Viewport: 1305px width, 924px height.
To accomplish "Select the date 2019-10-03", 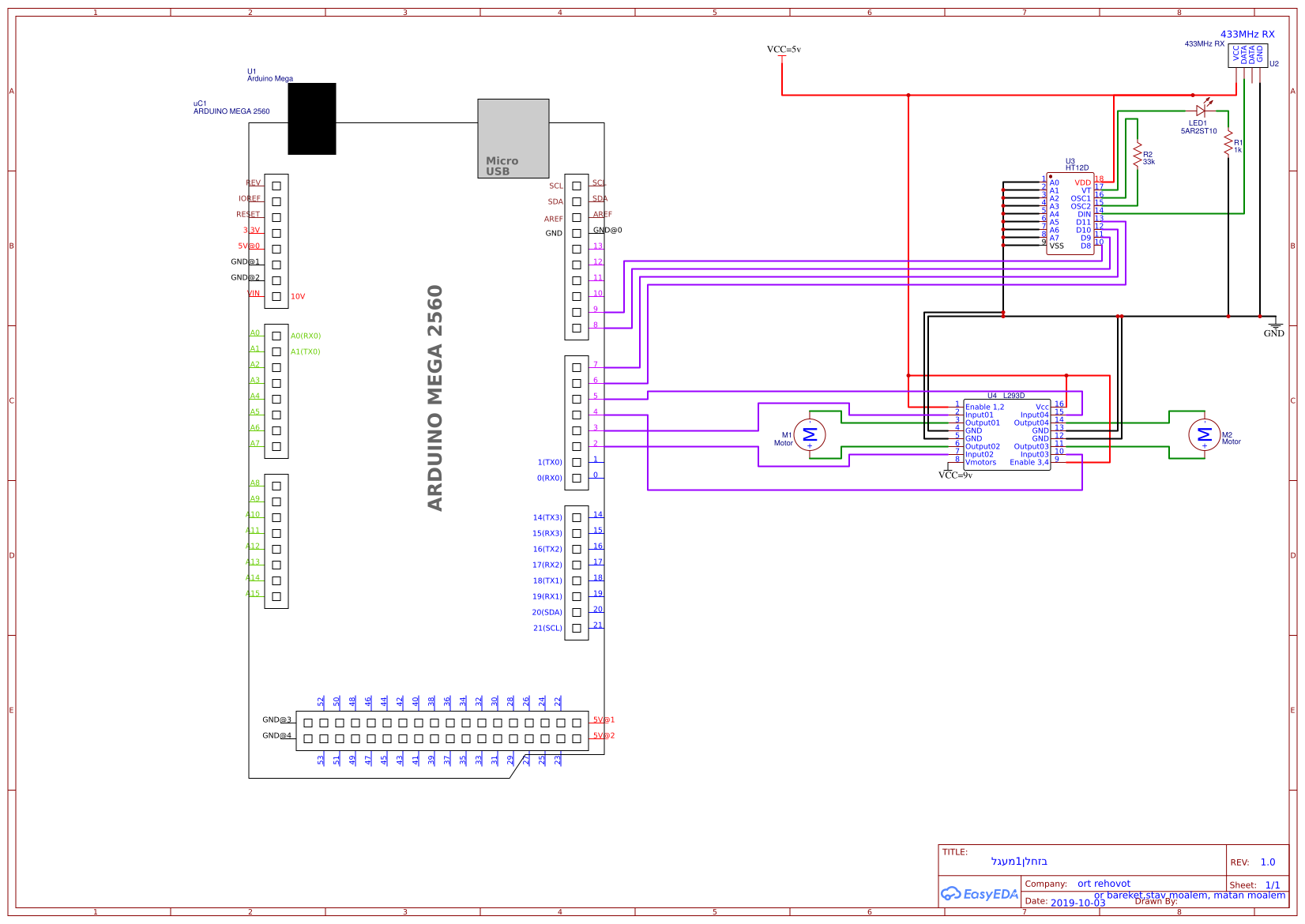I will pos(1079,901).
